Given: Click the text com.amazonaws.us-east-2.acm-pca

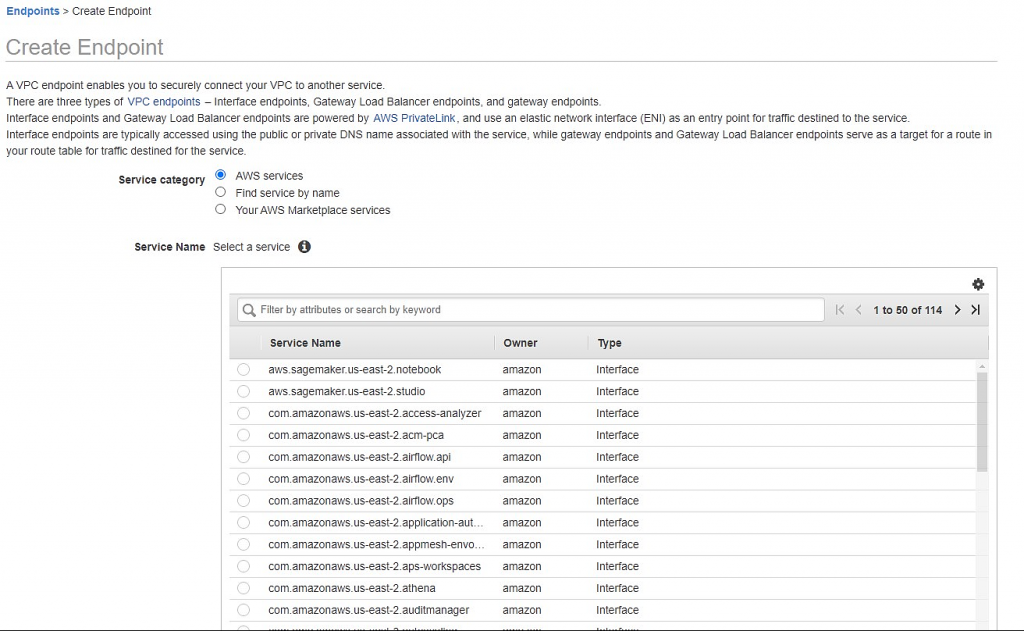Looking at the screenshot, I should 356,435.
